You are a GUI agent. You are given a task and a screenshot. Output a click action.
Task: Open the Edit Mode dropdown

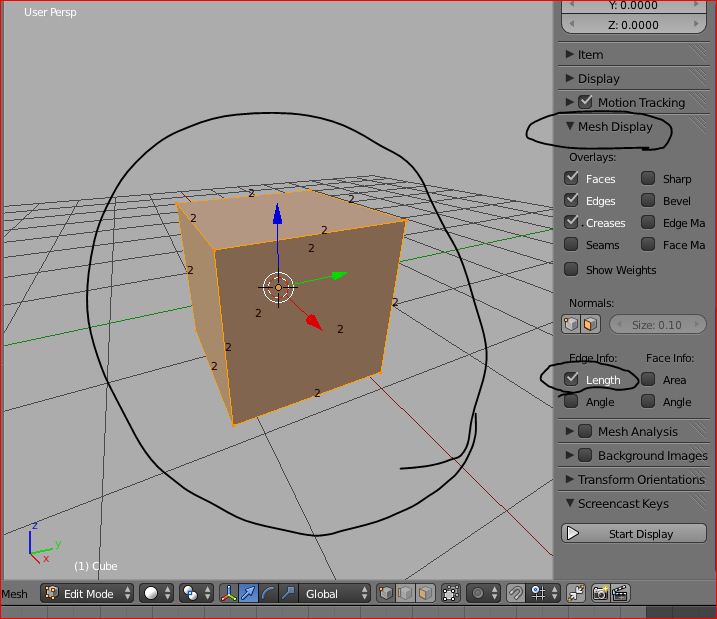87,593
